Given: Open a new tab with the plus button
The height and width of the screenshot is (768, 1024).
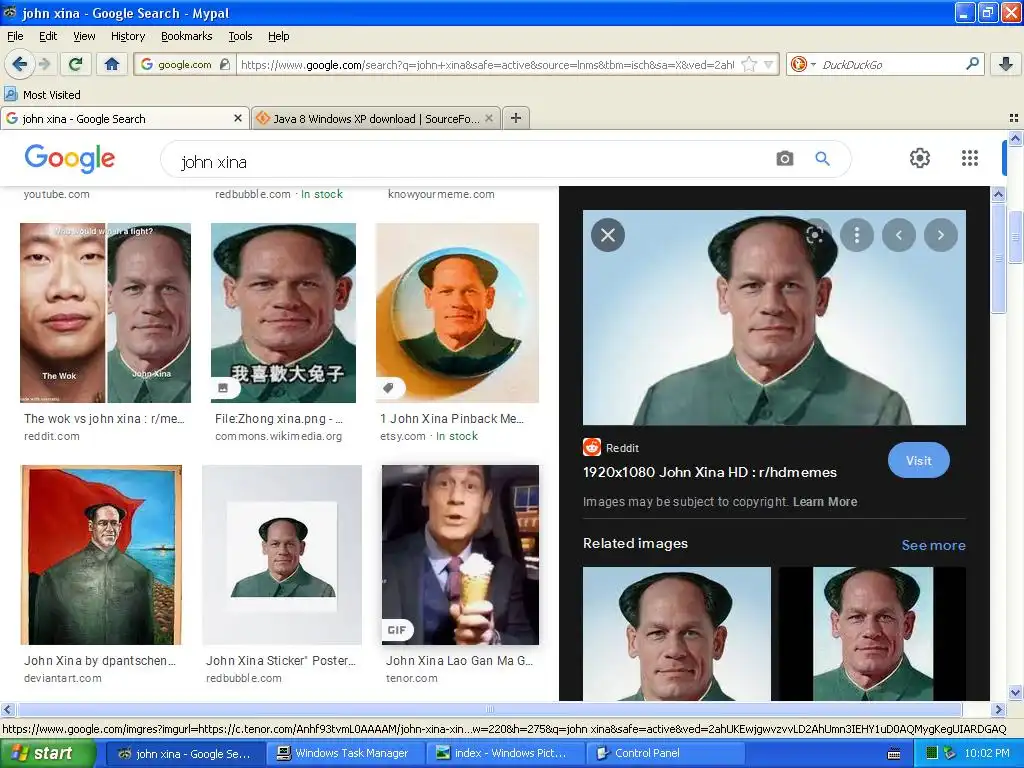Looking at the screenshot, I should pyautogui.click(x=516, y=118).
